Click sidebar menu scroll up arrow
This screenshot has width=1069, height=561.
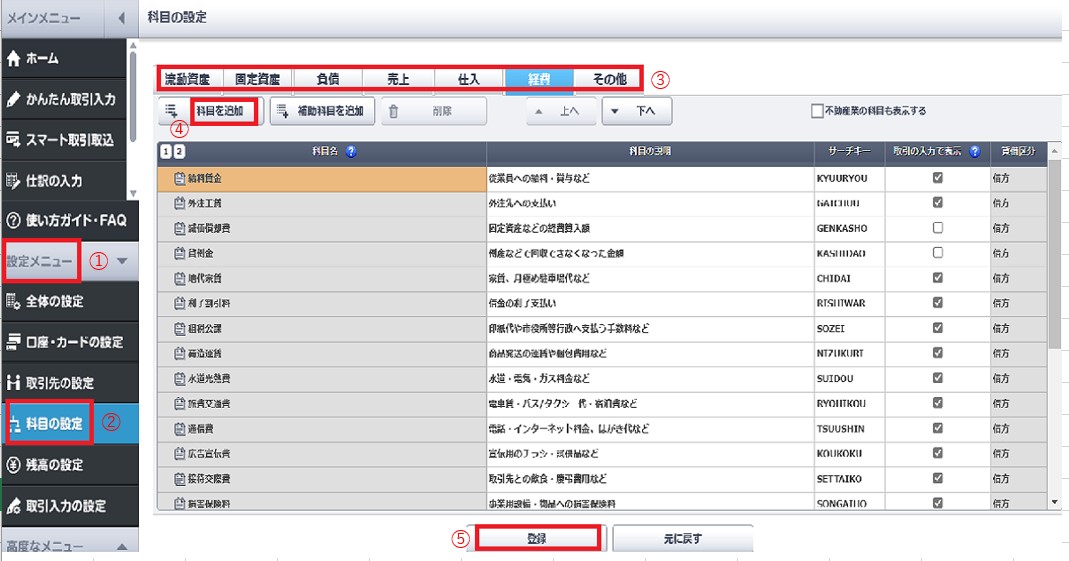tap(133, 46)
